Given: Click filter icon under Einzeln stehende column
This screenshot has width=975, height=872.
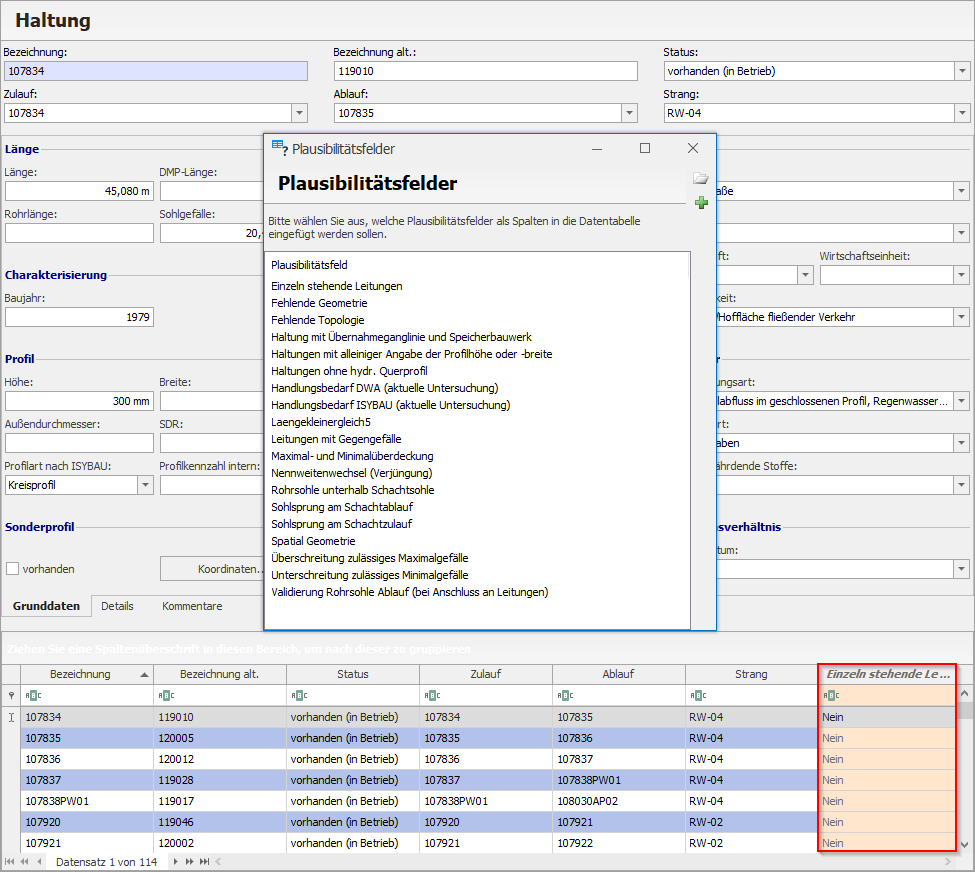Looking at the screenshot, I should click(x=830, y=696).
